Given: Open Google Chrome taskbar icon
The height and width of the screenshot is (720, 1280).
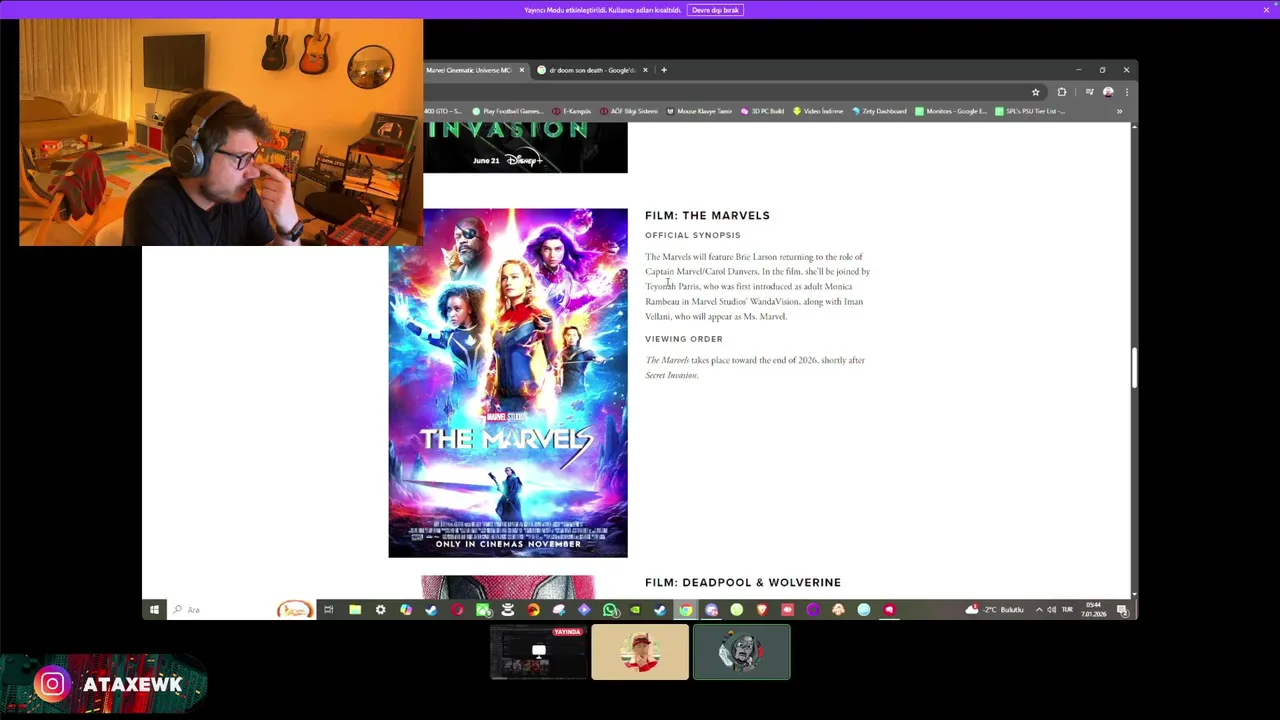Looking at the screenshot, I should [x=686, y=609].
